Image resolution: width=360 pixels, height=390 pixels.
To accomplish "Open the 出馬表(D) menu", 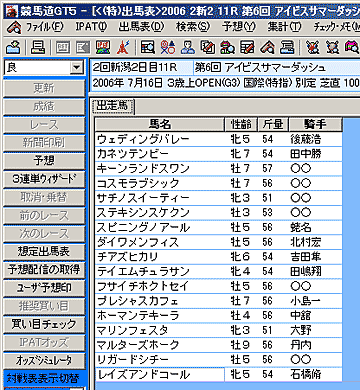I will coord(142,27).
